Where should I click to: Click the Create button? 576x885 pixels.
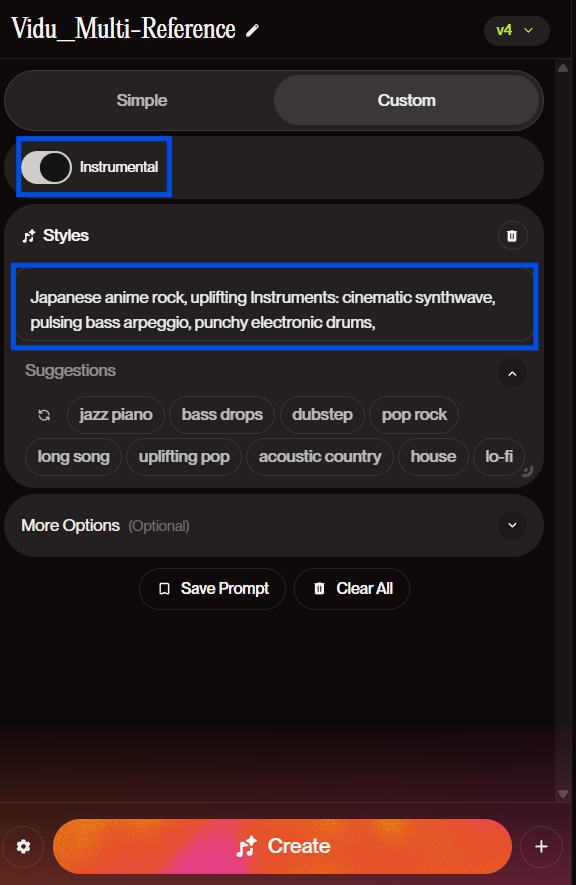(282, 846)
